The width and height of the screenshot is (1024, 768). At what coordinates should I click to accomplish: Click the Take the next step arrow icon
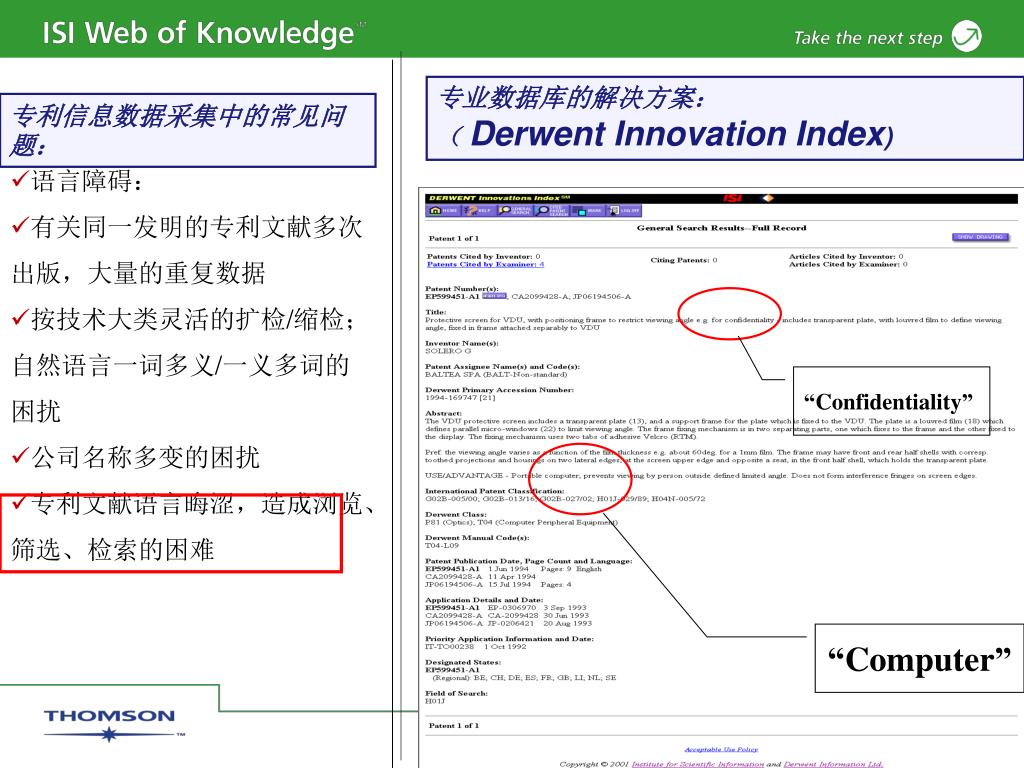pos(967,36)
